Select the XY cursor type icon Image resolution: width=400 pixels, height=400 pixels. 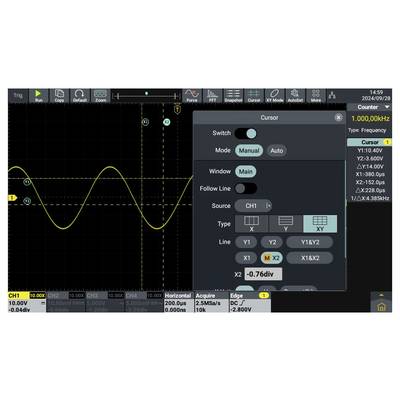coord(320,223)
